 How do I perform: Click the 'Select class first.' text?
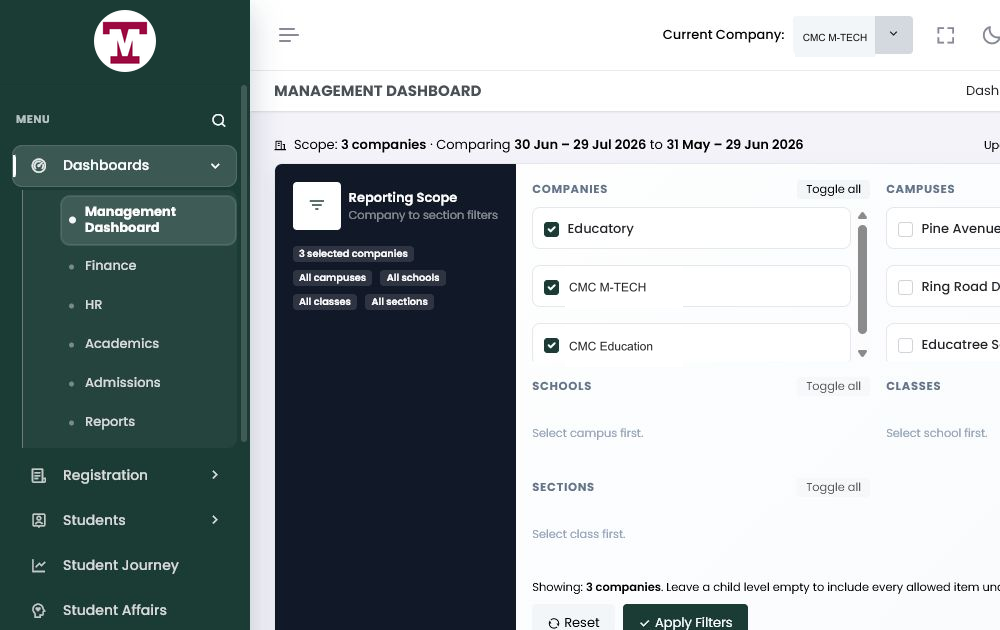click(578, 534)
